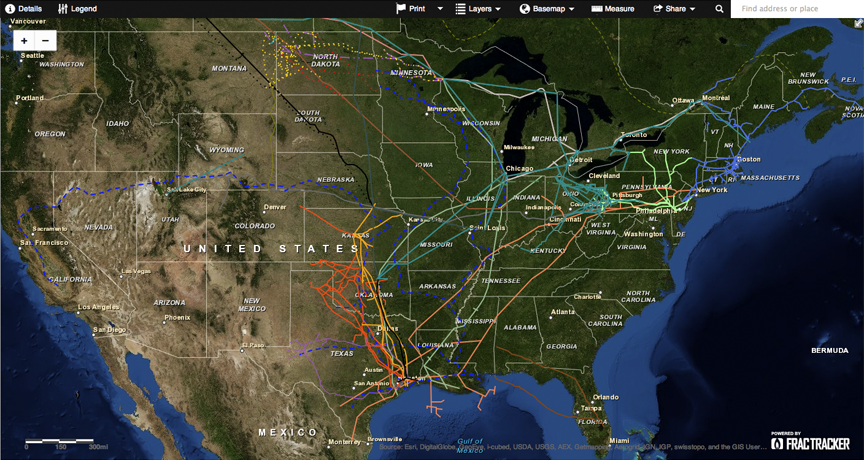Click Salt Lake City on the map
The image size is (864, 460).
[x=186, y=189]
